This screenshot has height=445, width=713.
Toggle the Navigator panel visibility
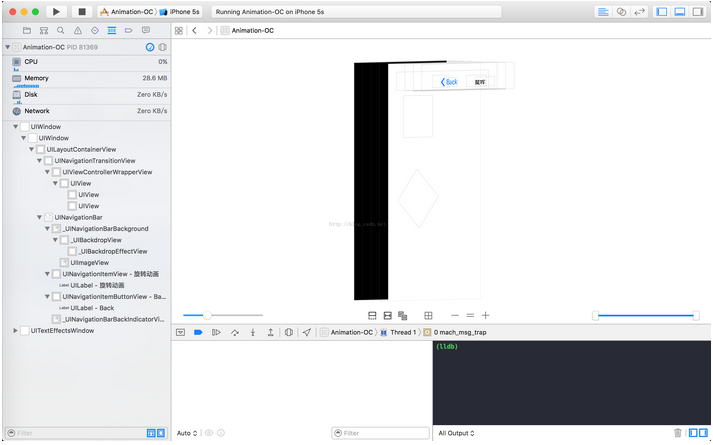pyautogui.click(x=661, y=11)
